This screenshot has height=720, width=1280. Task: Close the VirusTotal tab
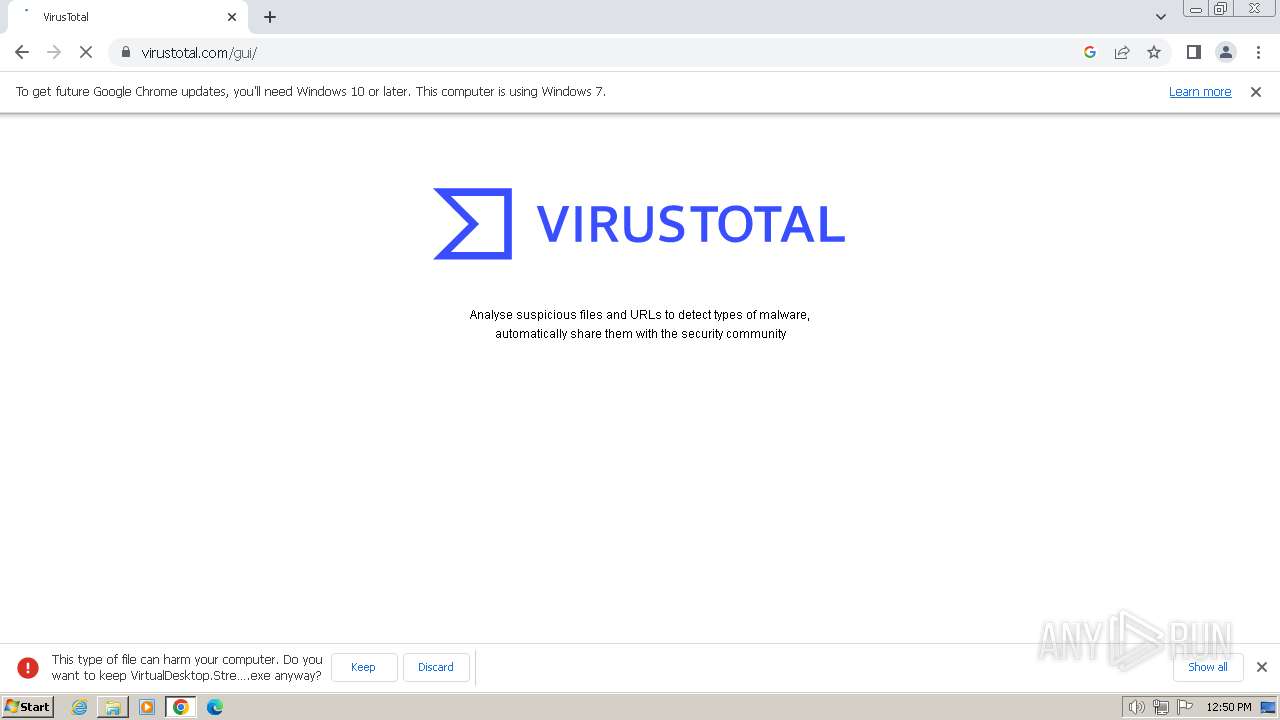click(232, 17)
